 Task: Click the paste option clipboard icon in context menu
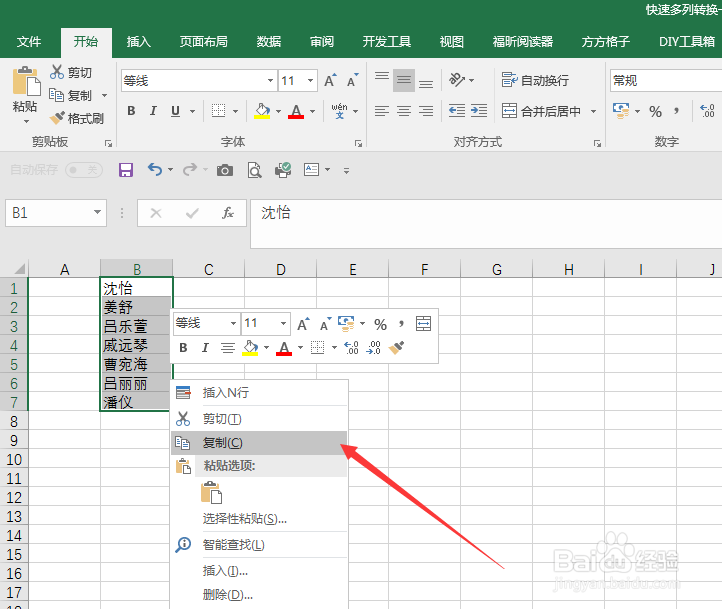(211, 493)
